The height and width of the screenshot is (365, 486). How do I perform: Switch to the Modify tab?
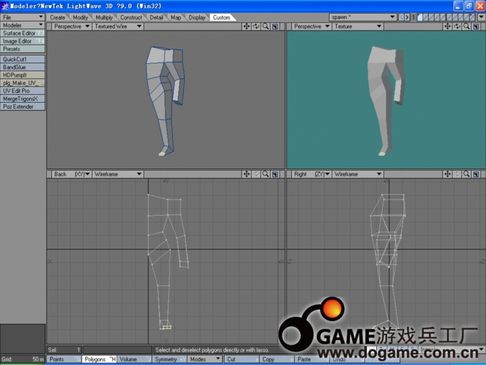80,17
